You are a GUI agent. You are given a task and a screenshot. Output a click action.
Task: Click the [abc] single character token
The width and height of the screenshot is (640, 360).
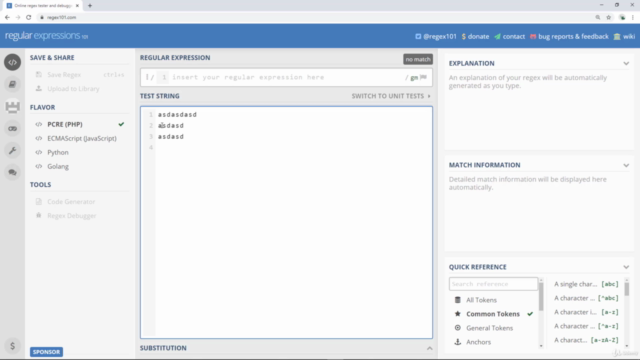click(x=586, y=284)
